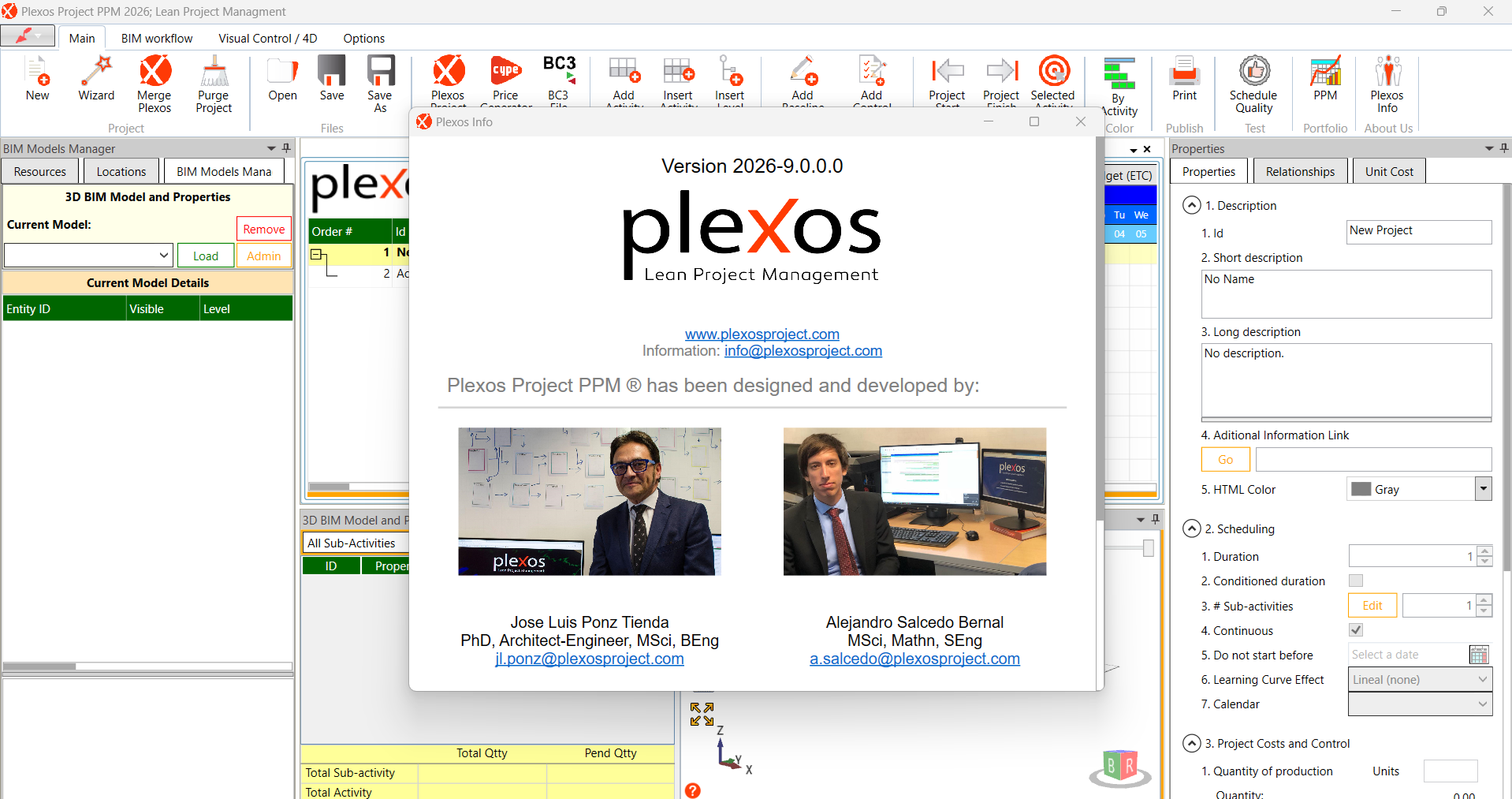Open the HTML Color dropdown
Viewport: 1512px width, 799px height.
point(1483,489)
